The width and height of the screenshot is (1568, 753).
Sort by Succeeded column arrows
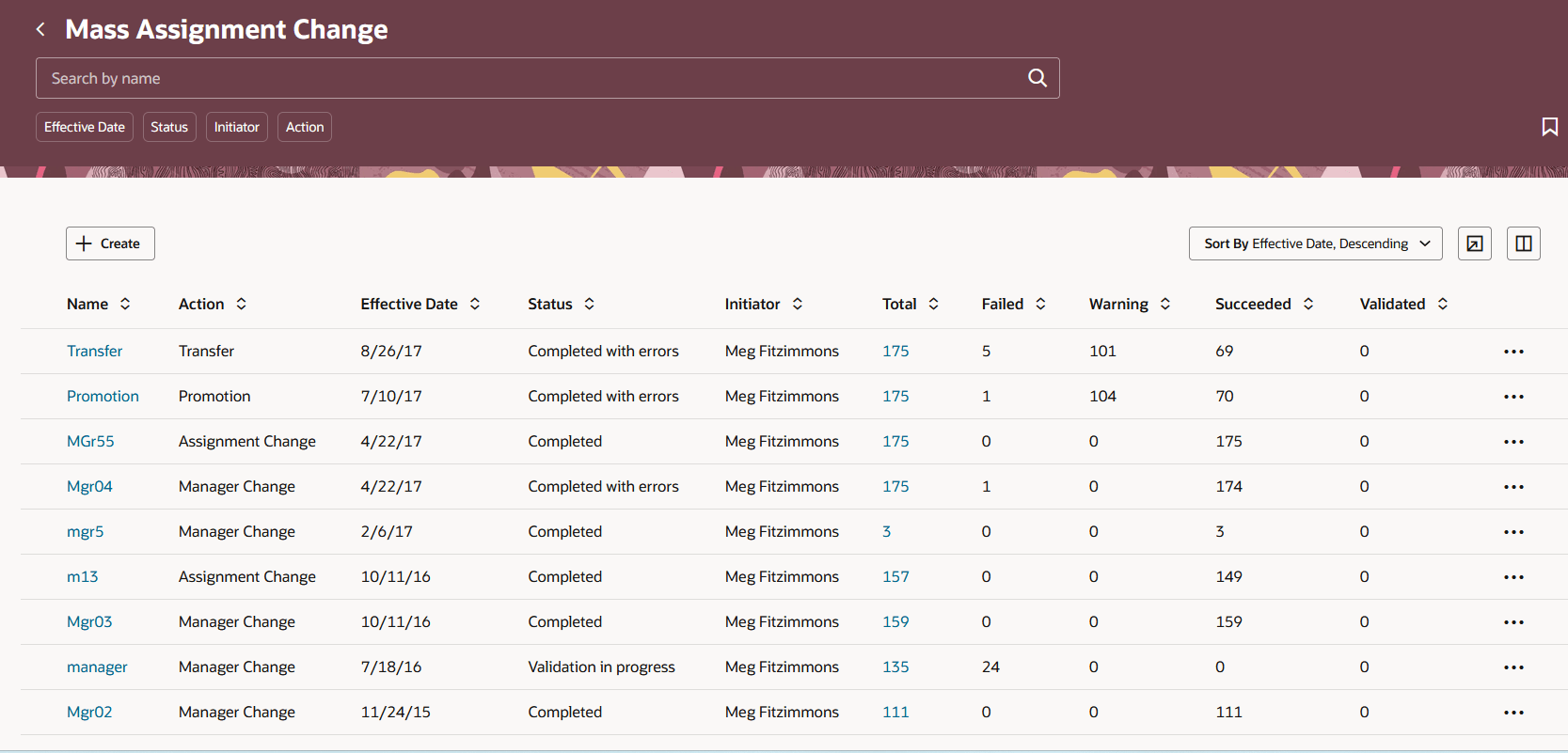coord(1308,304)
